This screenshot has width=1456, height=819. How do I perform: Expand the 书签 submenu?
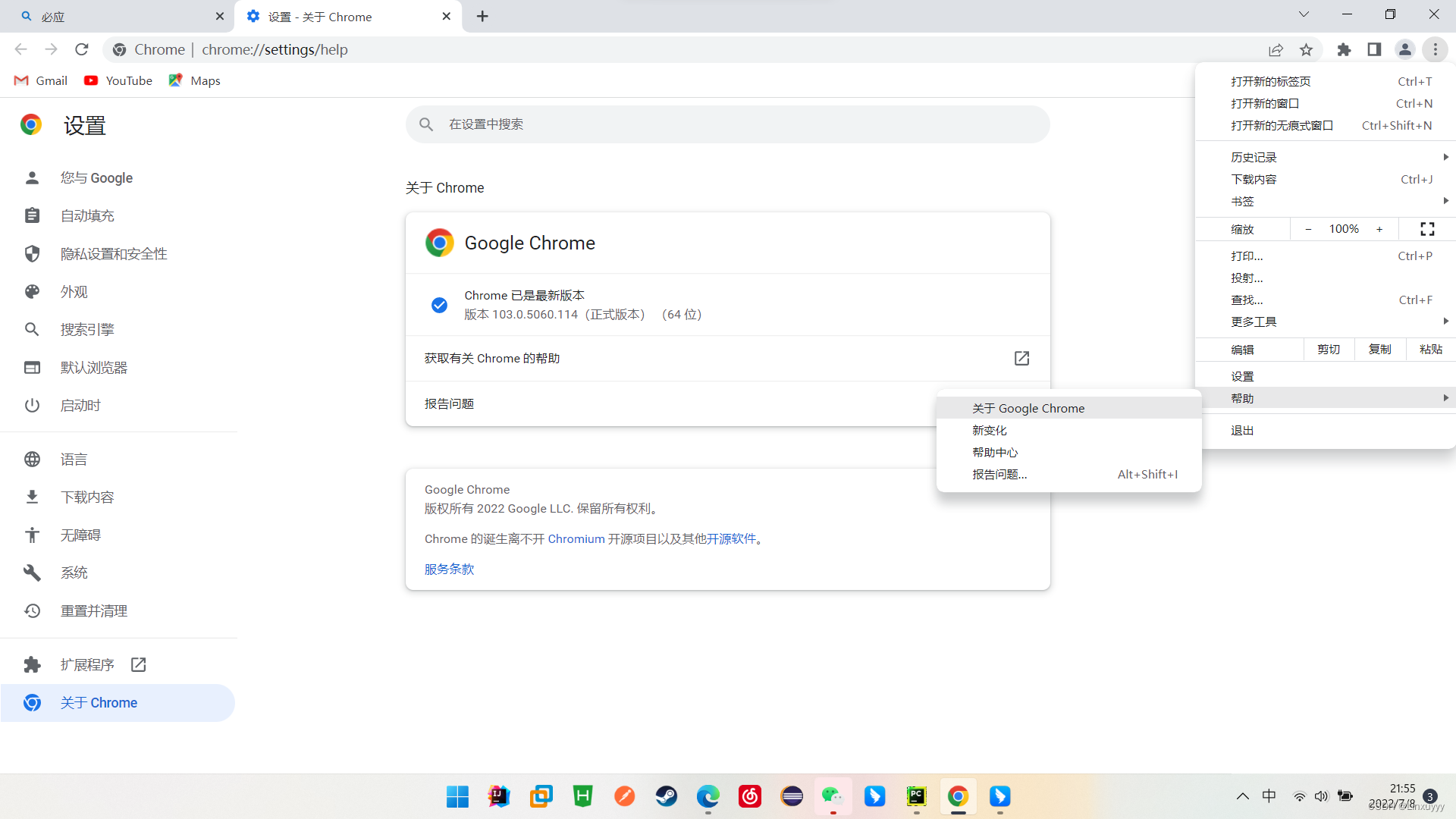pyautogui.click(x=1326, y=201)
